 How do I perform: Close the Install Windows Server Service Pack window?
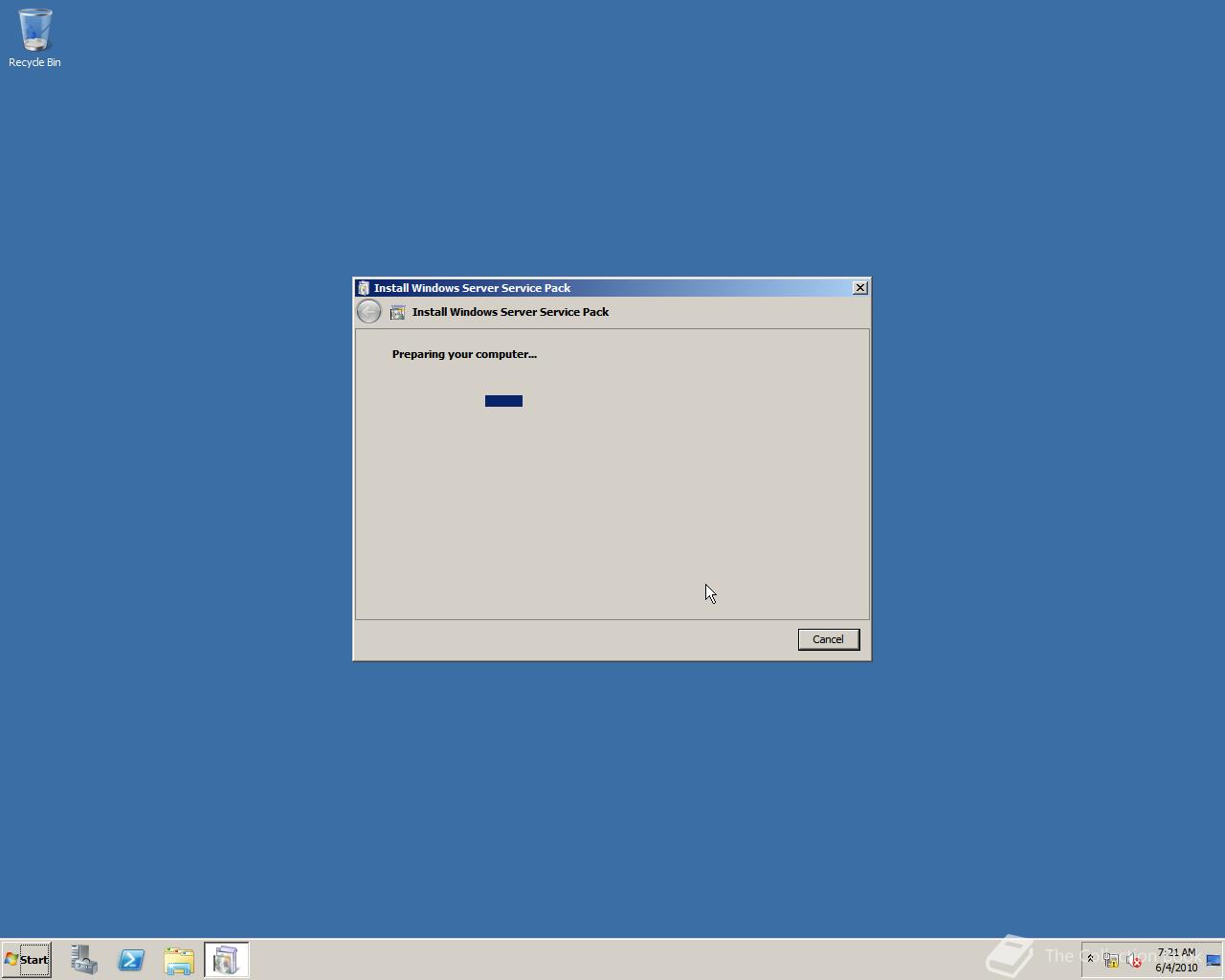point(860,287)
